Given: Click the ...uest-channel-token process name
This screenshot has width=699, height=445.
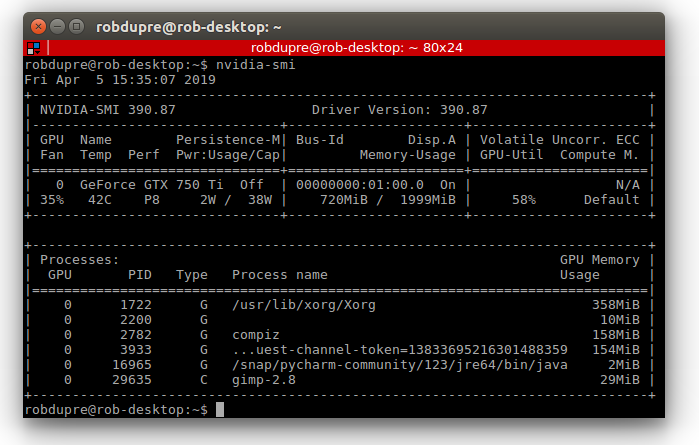Looking at the screenshot, I should click(399, 350).
